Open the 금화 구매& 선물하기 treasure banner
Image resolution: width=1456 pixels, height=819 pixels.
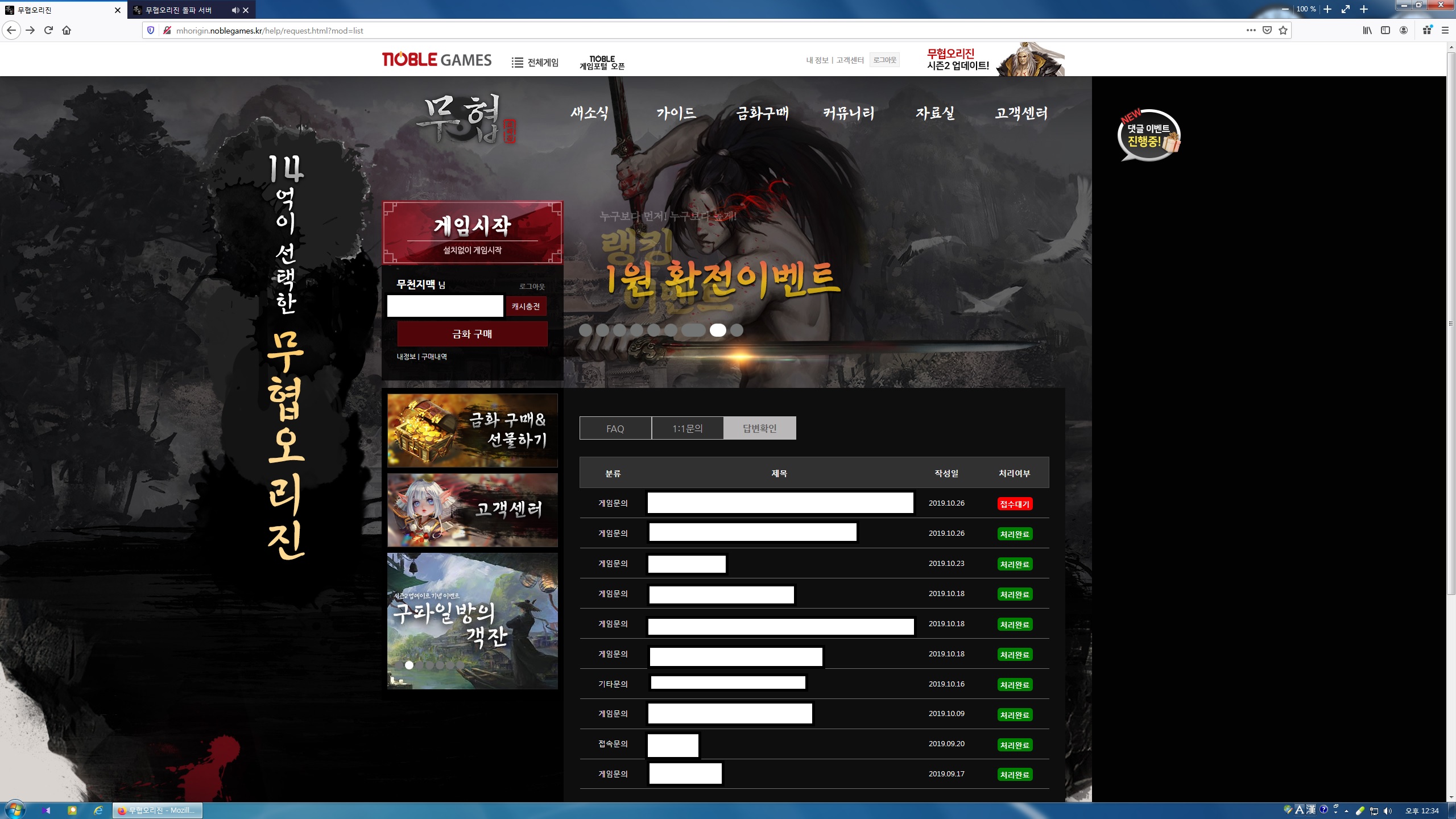(x=473, y=431)
